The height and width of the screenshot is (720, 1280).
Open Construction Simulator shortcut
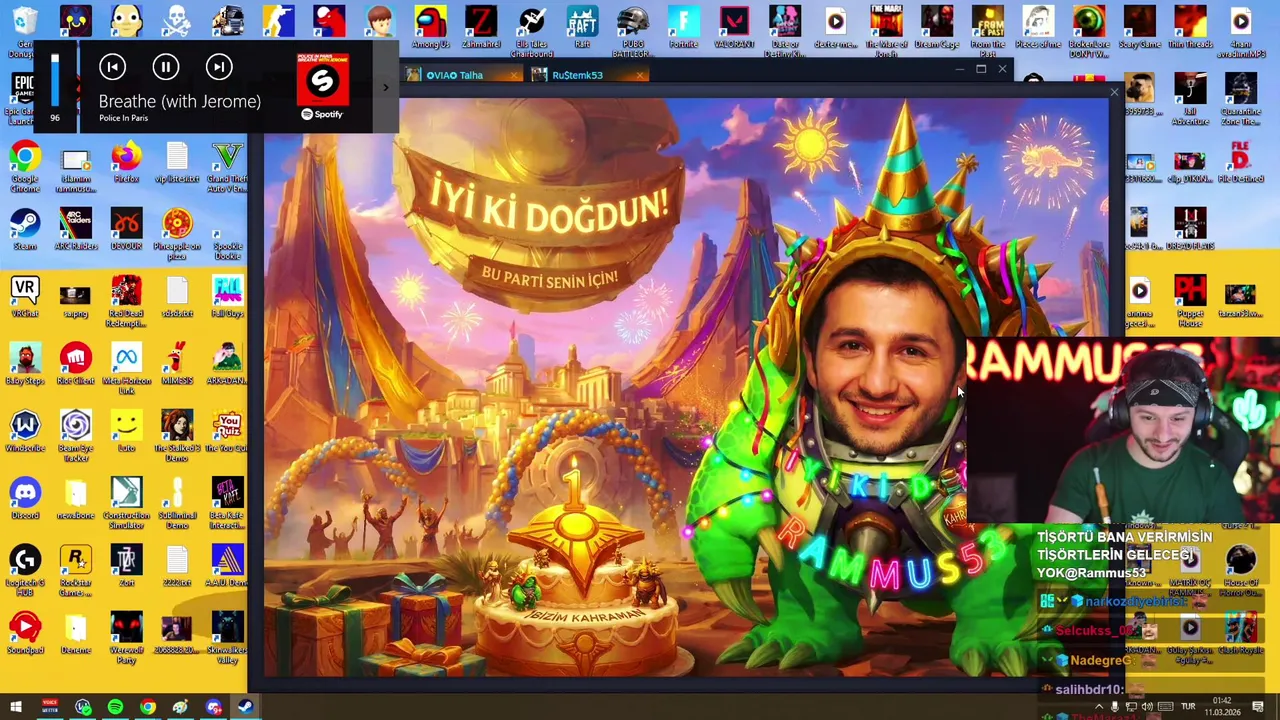tap(126, 503)
